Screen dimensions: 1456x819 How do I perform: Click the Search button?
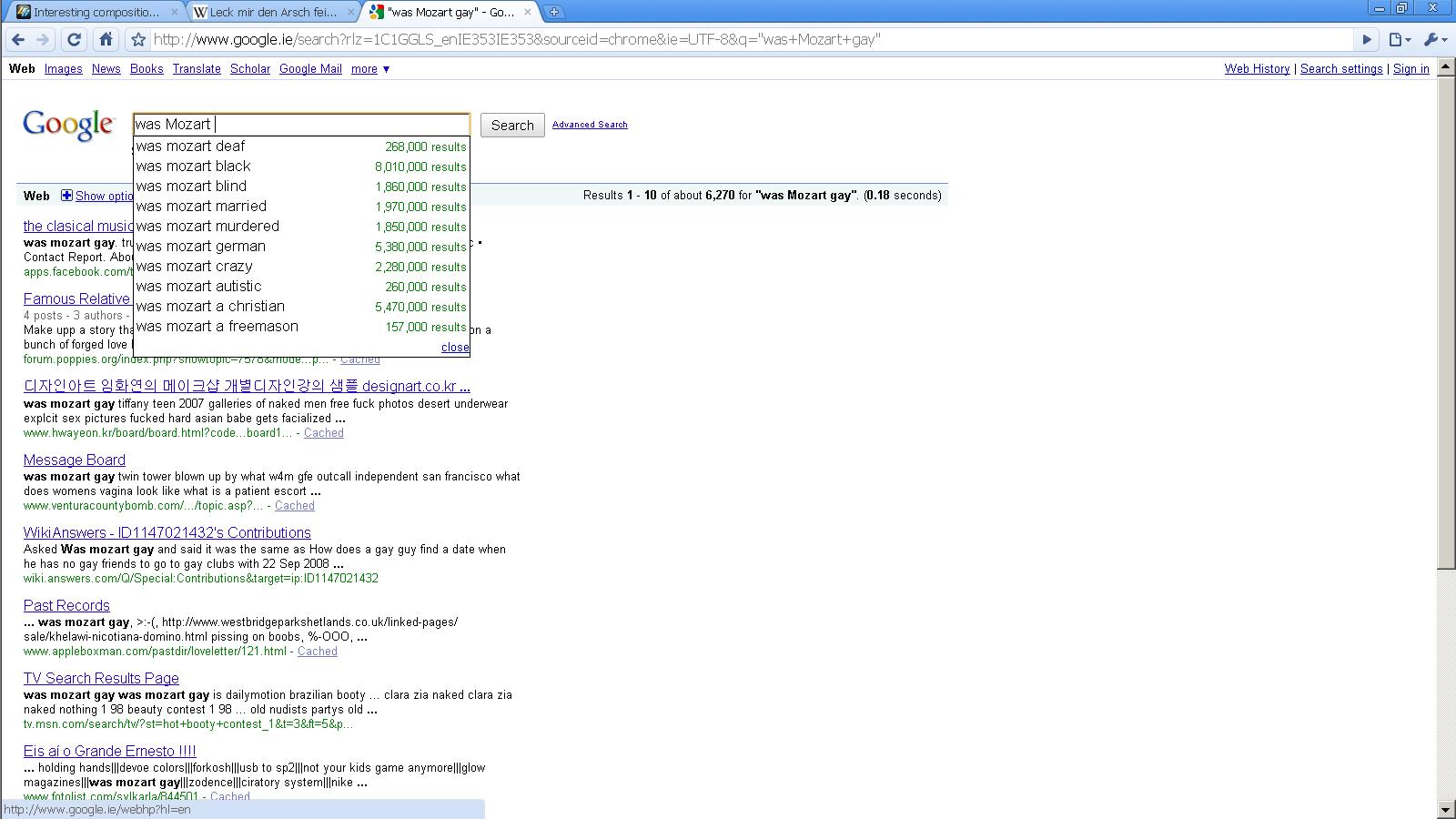click(512, 126)
